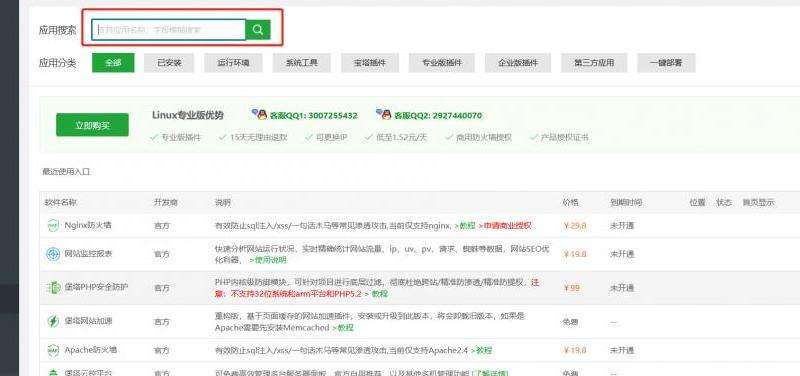The height and width of the screenshot is (376, 800).
Task: Open the Nginx防火墙 software name
Action: (88, 225)
